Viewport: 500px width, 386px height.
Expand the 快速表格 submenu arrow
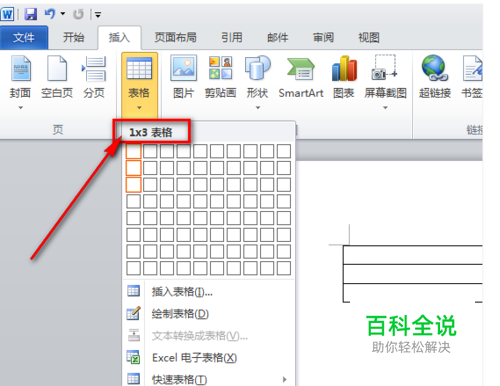pyautogui.click(x=284, y=379)
